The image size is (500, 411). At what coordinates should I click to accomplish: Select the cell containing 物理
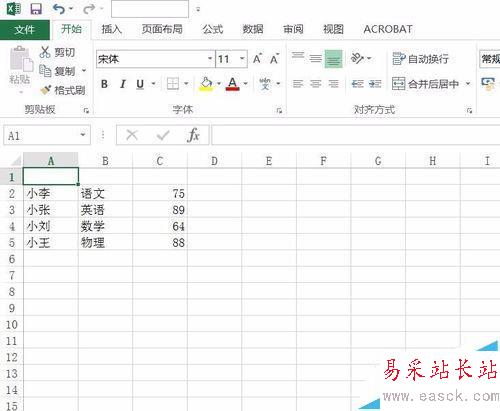[105, 243]
